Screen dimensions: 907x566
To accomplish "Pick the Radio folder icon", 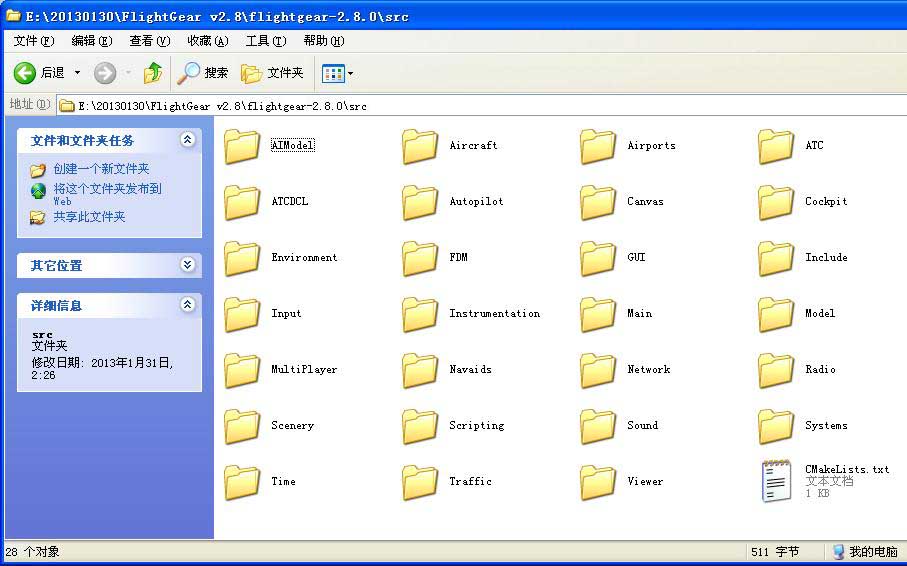I will (x=776, y=370).
